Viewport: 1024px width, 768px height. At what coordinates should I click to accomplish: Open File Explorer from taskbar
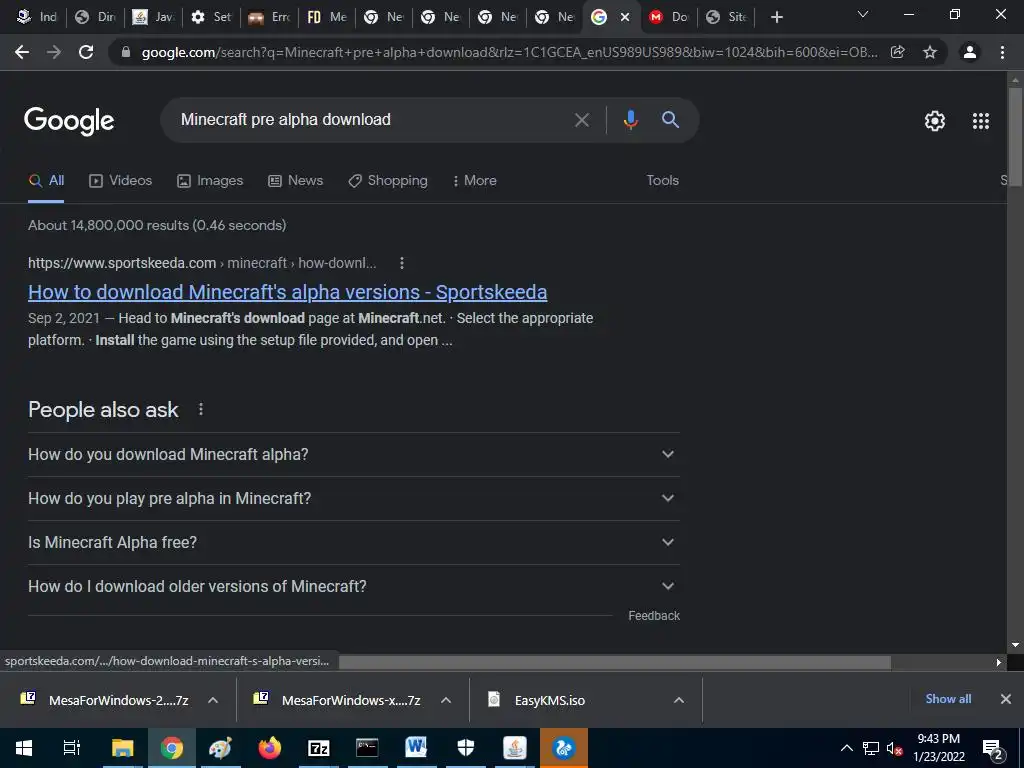[x=122, y=748]
